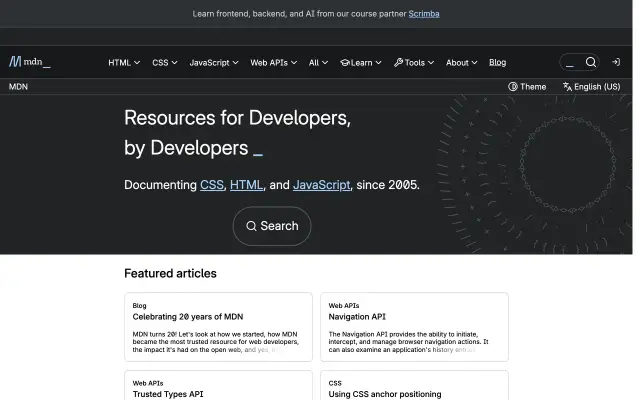
Task: Expand the Web APIs menu
Action: coord(273,62)
